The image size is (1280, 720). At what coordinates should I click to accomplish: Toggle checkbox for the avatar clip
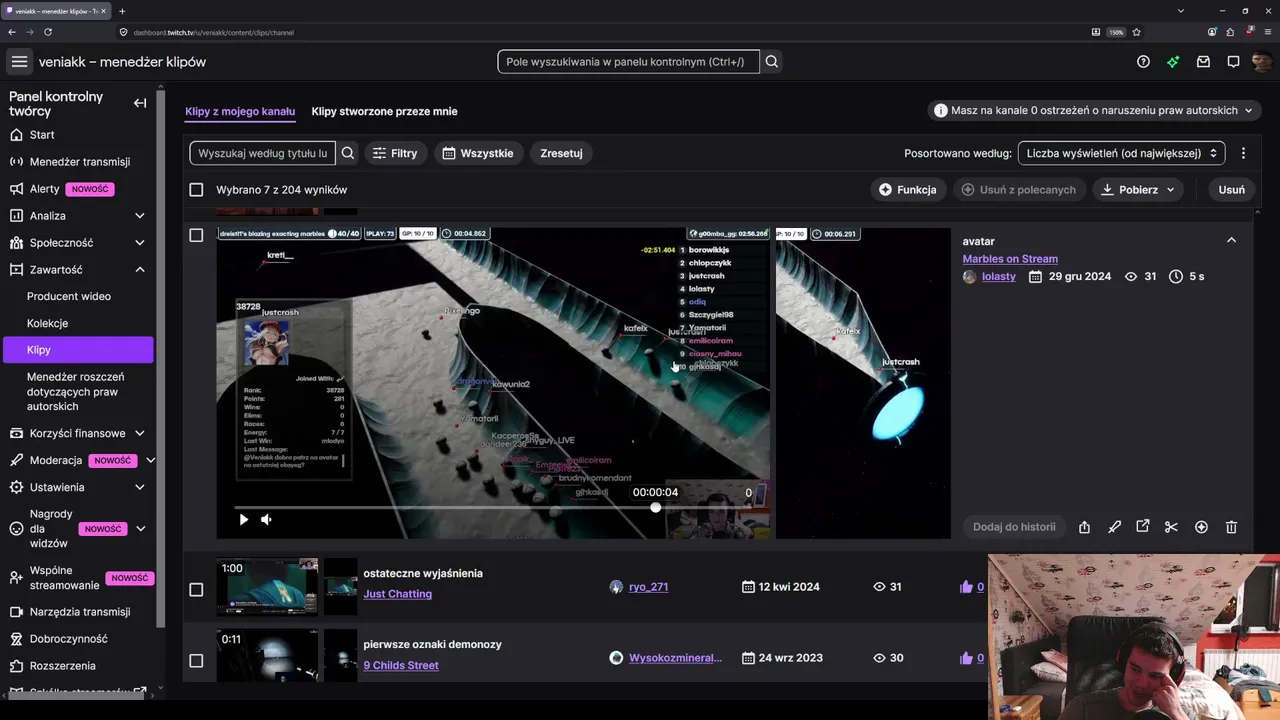coord(196,235)
